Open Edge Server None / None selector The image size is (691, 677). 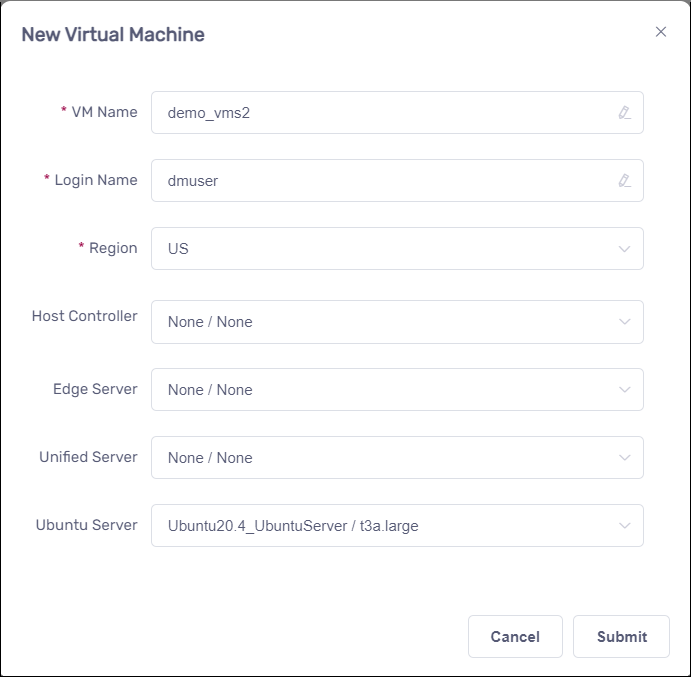tap(380, 390)
